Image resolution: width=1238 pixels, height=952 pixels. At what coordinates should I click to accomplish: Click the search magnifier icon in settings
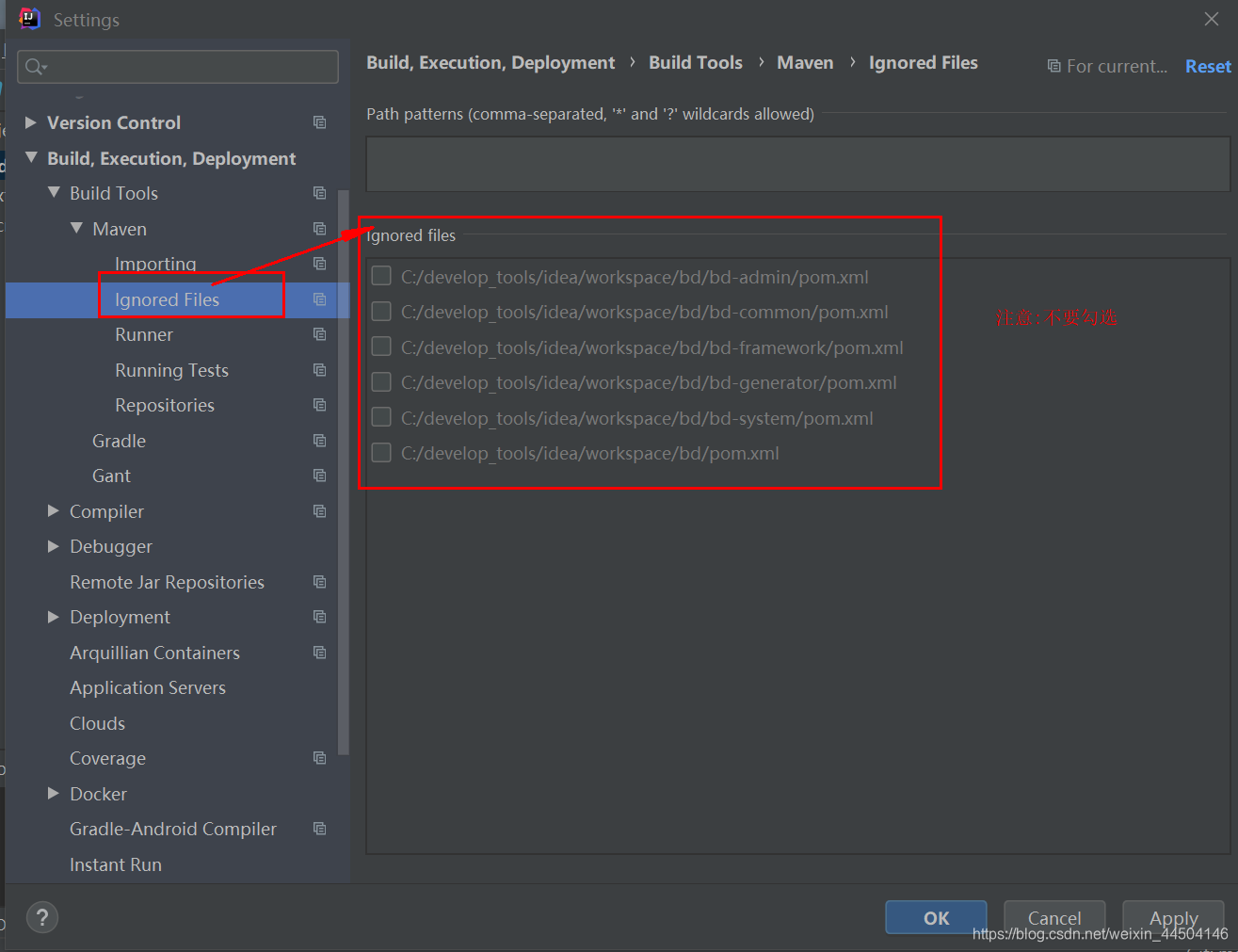(36, 67)
